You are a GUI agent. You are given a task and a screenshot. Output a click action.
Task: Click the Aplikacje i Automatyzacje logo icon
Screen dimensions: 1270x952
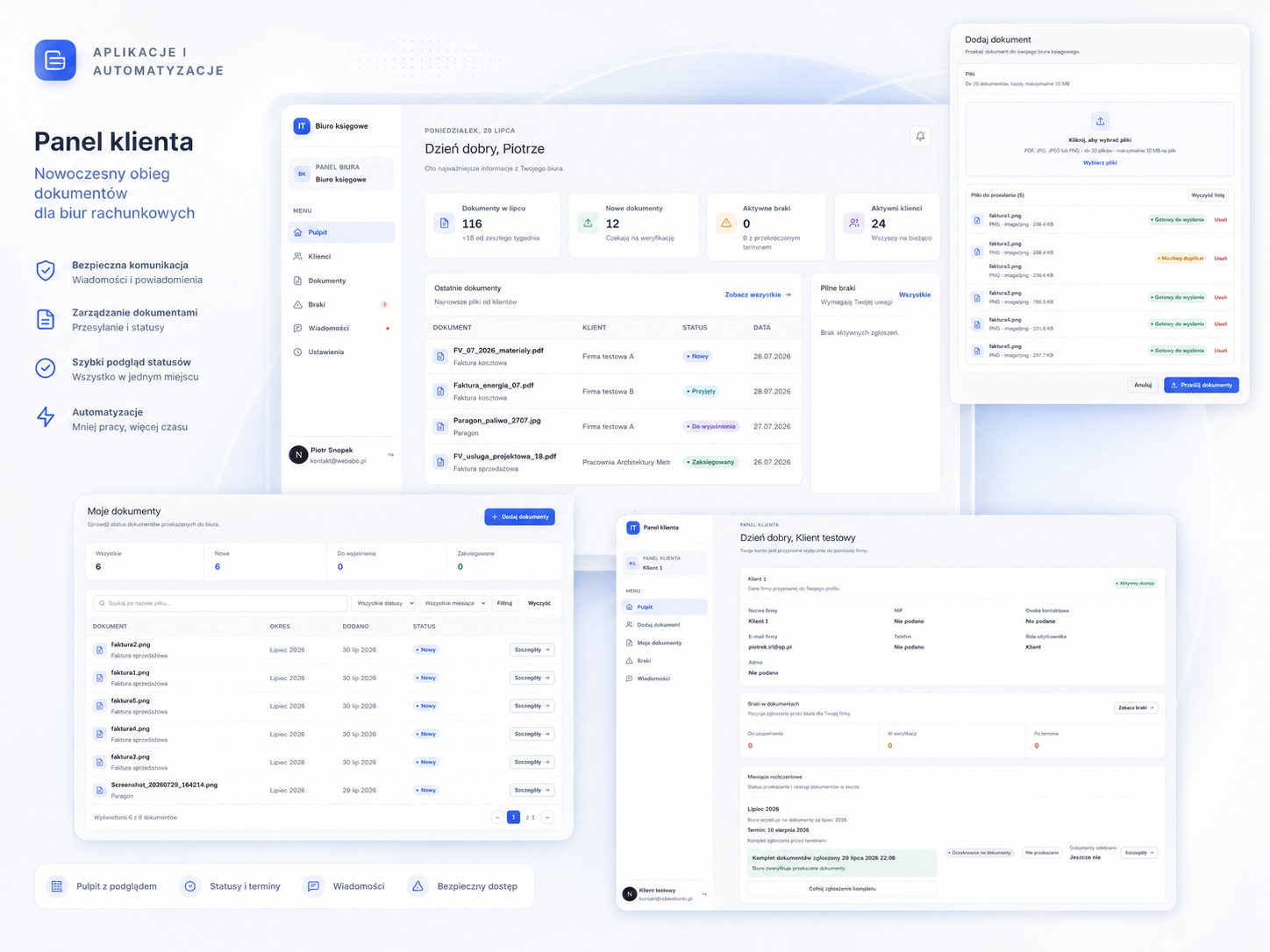[55, 60]
